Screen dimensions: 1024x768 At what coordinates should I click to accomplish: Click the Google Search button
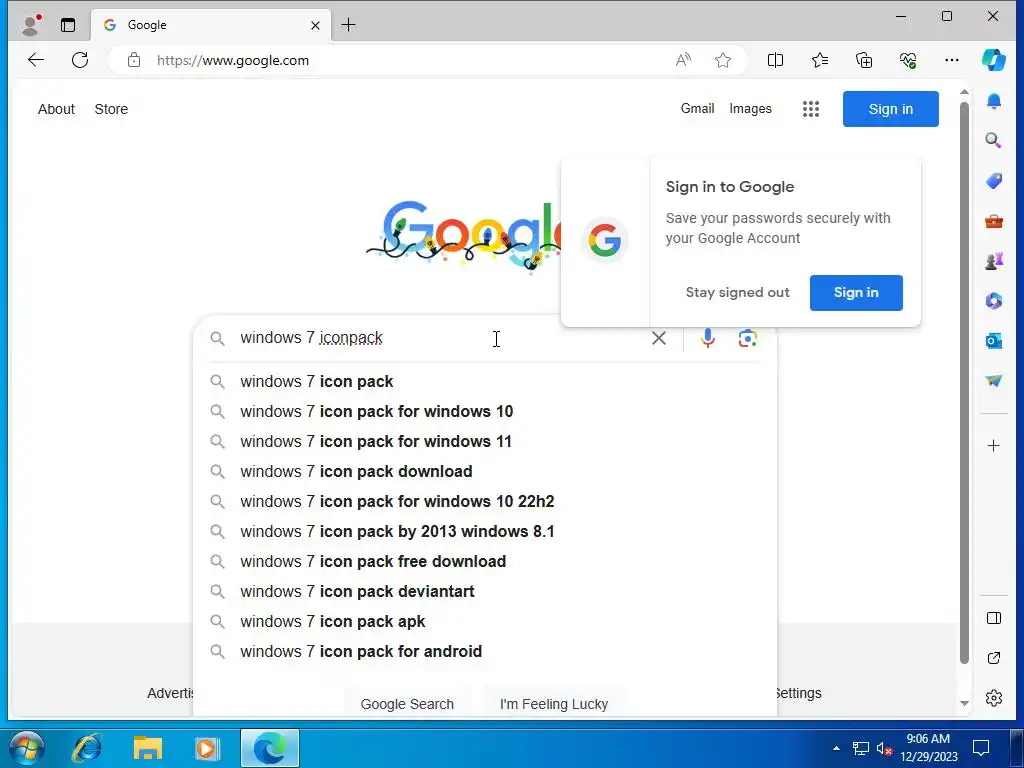[407, 703]
